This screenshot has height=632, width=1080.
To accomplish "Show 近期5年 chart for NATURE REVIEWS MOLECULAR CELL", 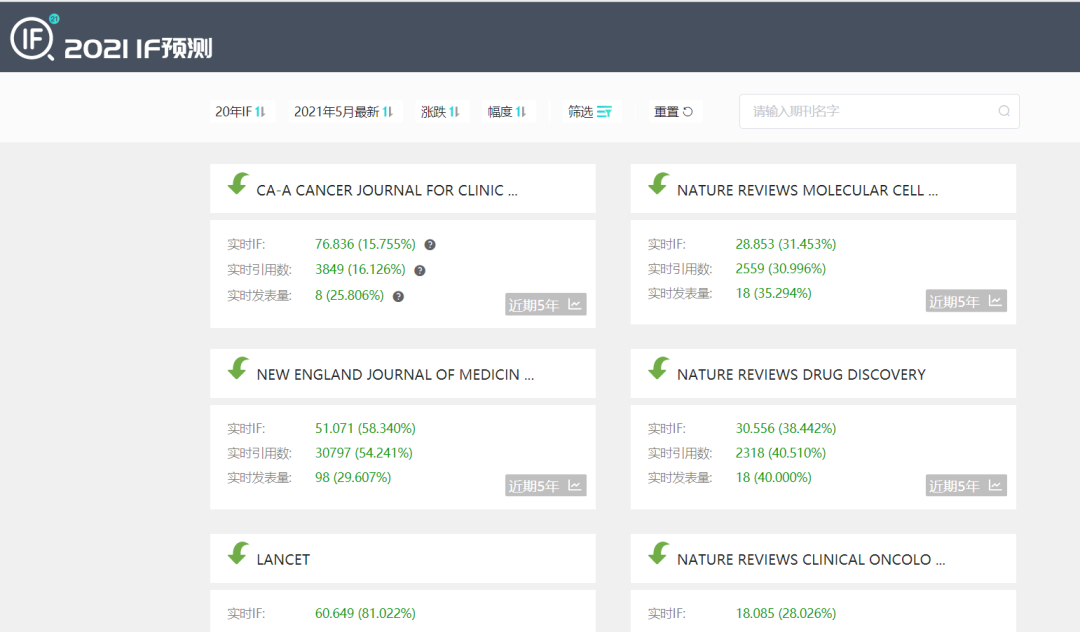I will [966, 301].
